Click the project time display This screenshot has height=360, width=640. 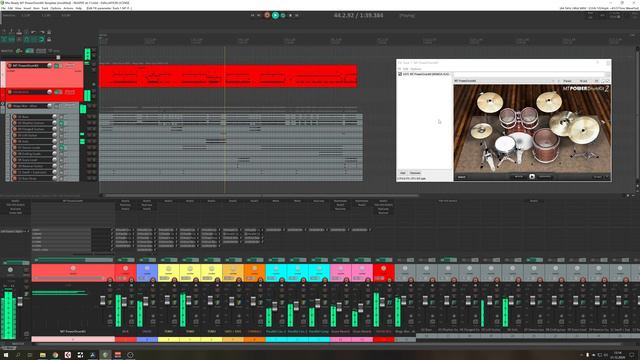(x=358, y=16)
